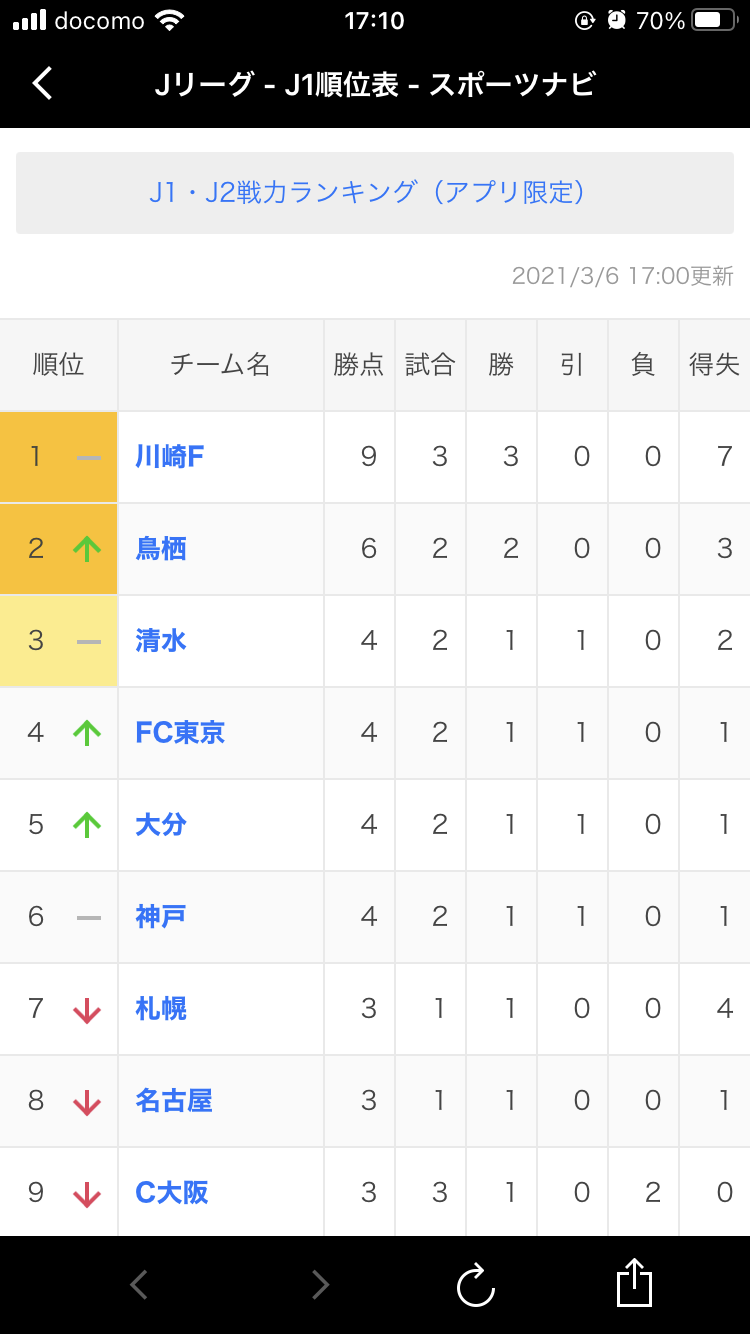
Task: Open the share sheet icon
Action: pyautogui.click(x=634, y=1283)
